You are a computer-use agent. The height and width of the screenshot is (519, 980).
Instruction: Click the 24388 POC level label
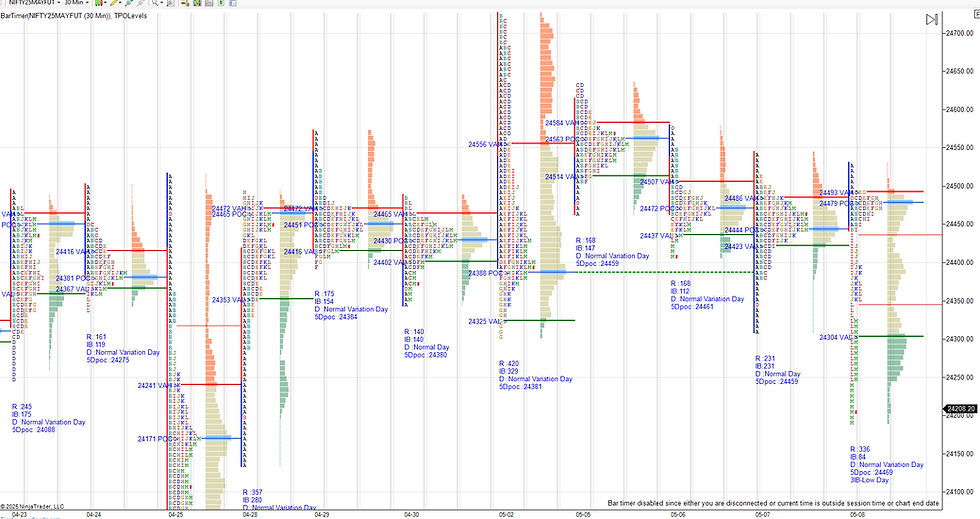[x=485, y=273]
